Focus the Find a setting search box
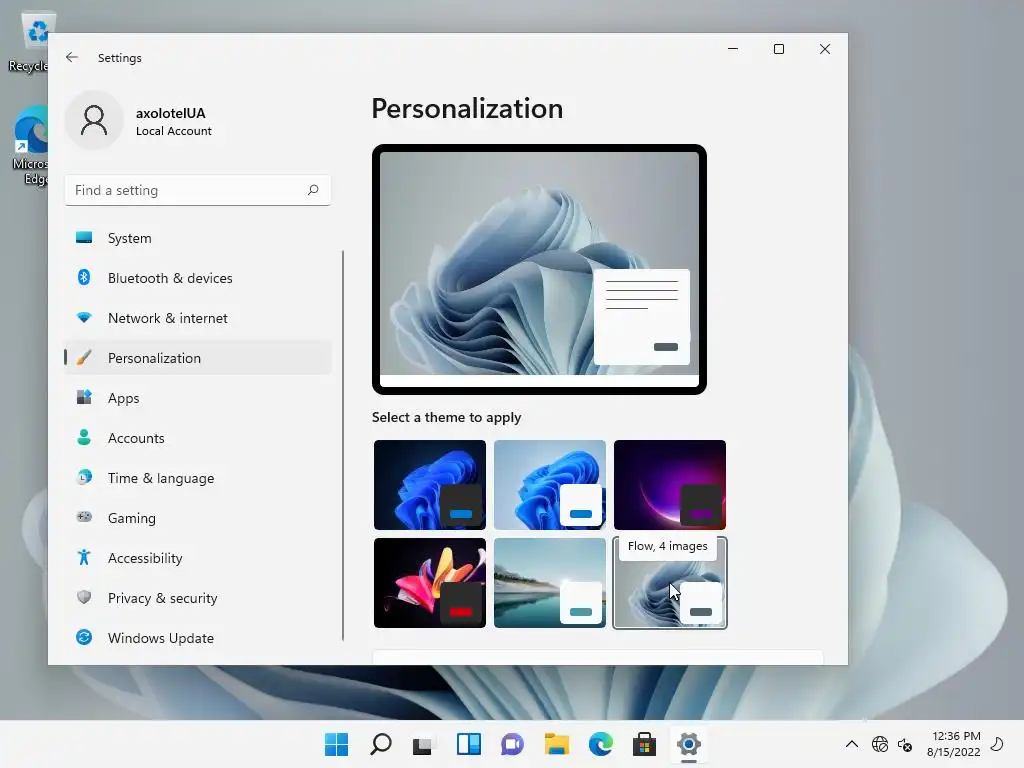This screenshot has height=768, width=1024. tap(198, 190)
